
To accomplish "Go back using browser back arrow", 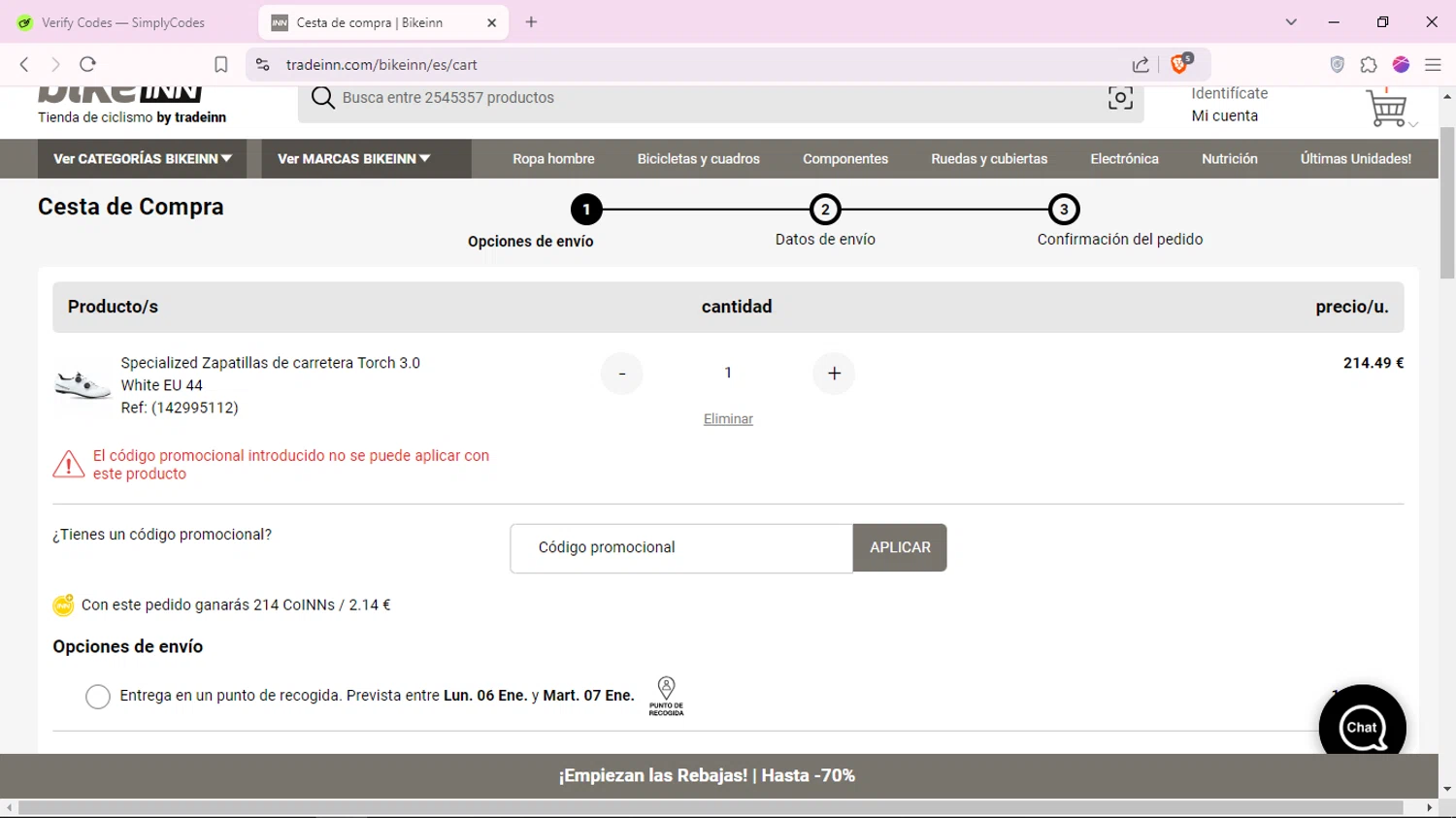I will pyautogui.click(x=24, y=65).
